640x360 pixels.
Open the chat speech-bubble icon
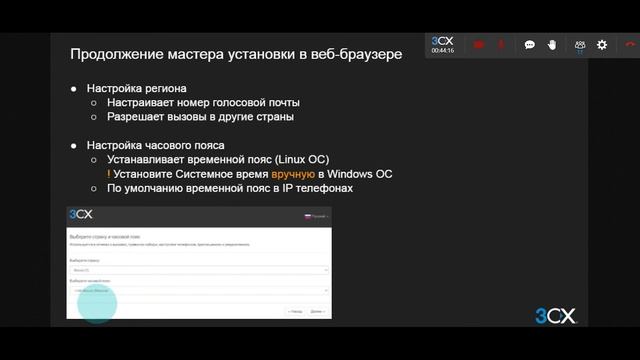click(529, 44)
